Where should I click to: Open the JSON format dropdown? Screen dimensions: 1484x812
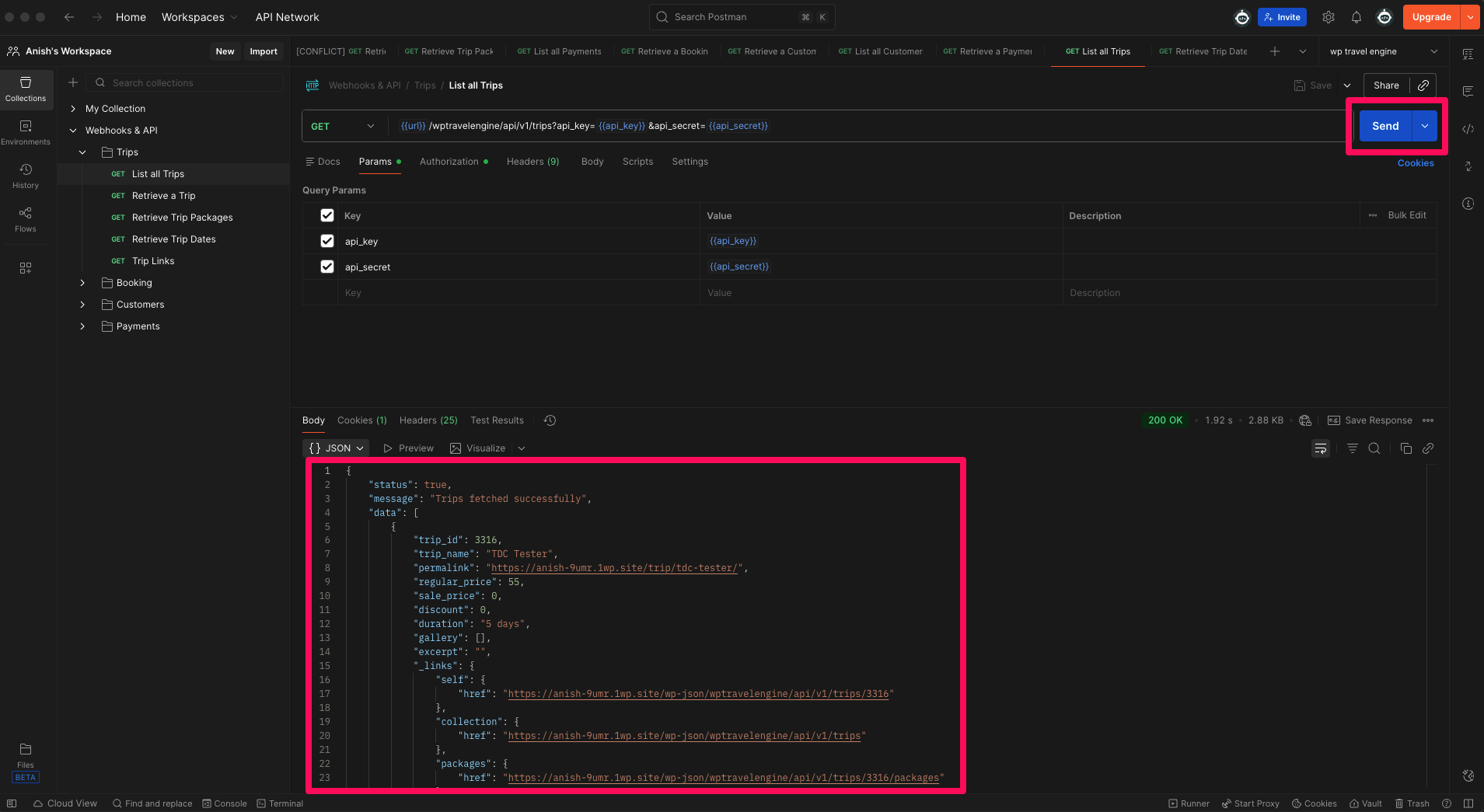(336, 448)
